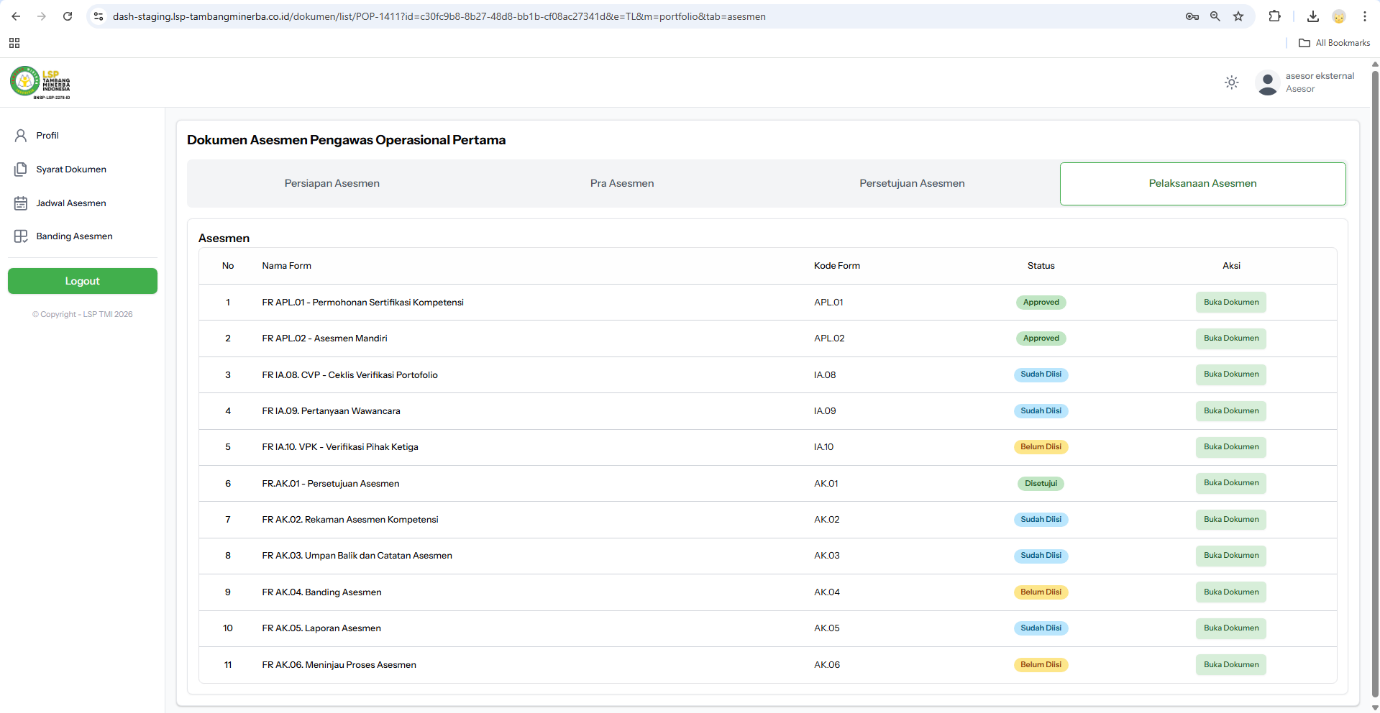Image resolution: width=1380 pixels, height=713 pixels.
Task: Open the password manager key icon
Action: (1192, 16)
